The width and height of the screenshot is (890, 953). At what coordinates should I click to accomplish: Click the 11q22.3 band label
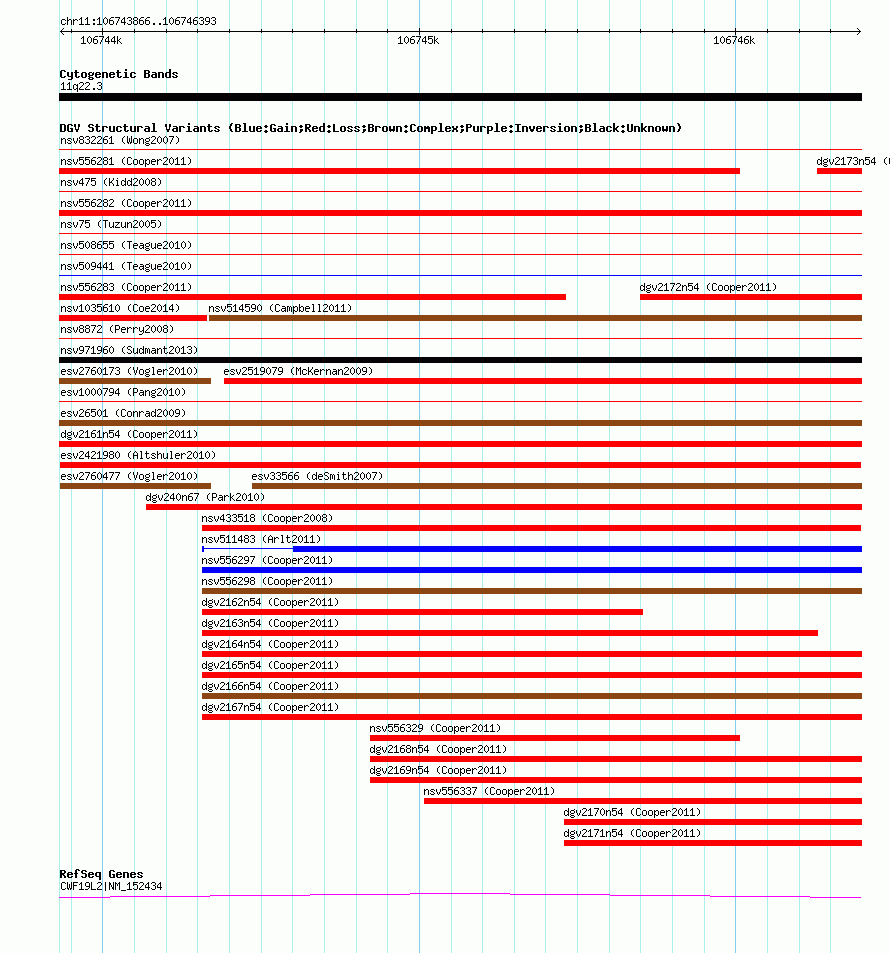(x=81, y=86)
